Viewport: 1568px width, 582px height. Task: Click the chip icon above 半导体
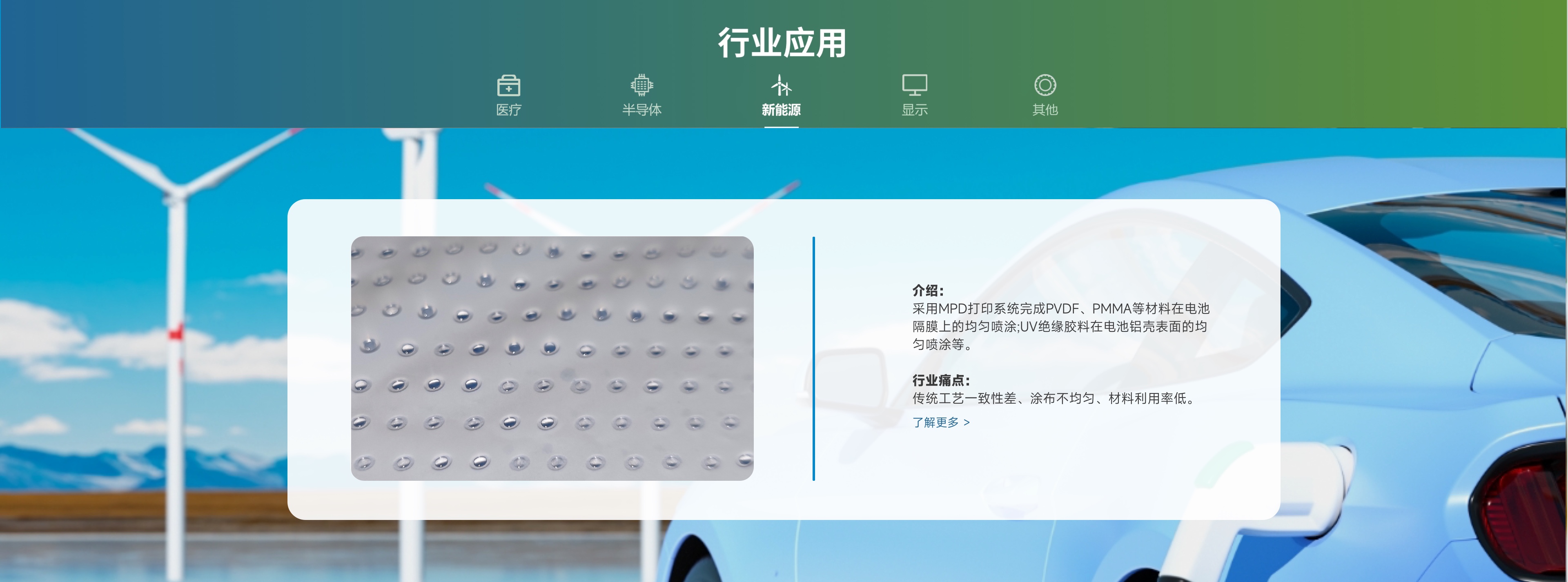641,85
